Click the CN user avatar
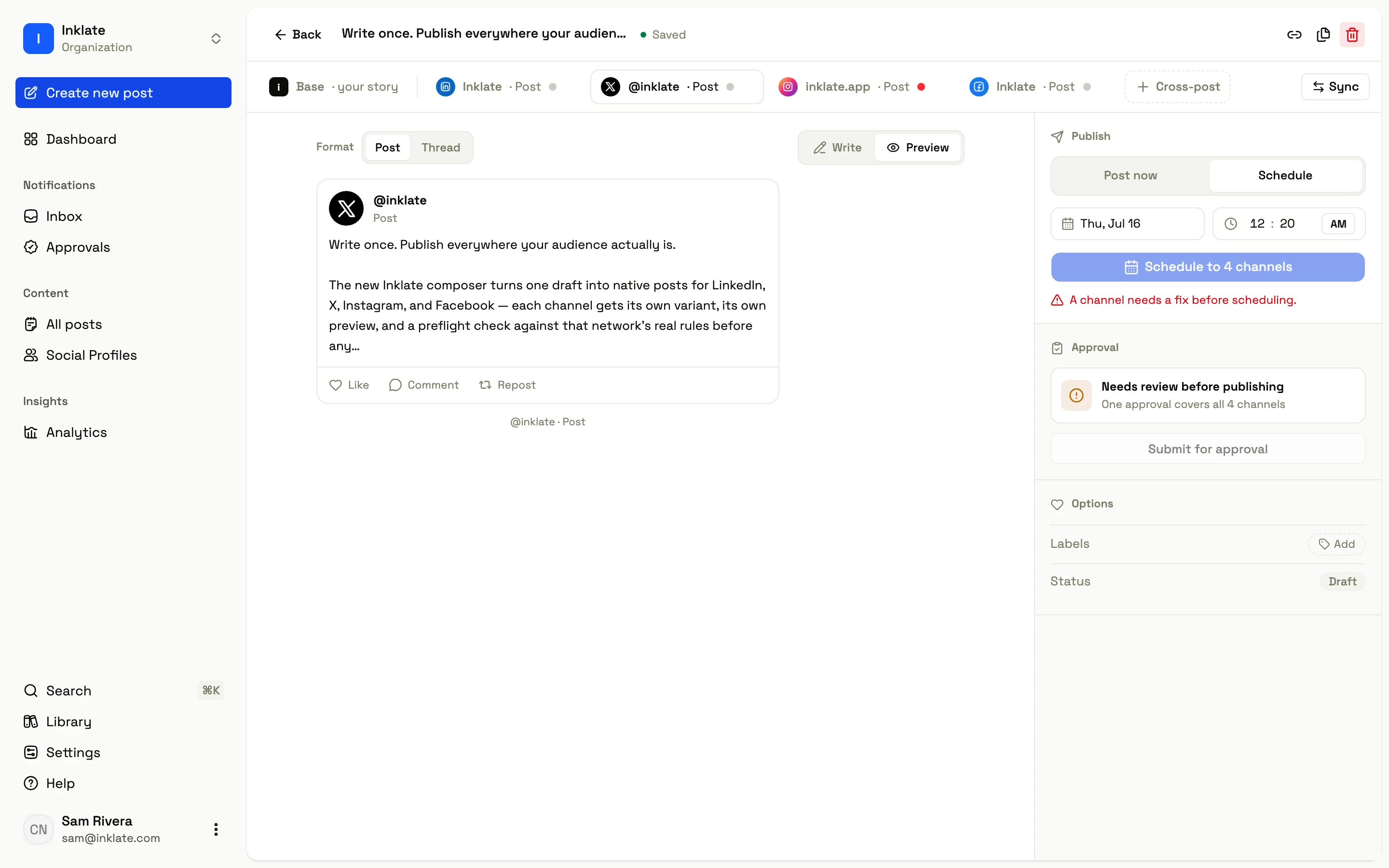Image resolution: width=1389 pixels, height=868 pixels. pos(39,829)
